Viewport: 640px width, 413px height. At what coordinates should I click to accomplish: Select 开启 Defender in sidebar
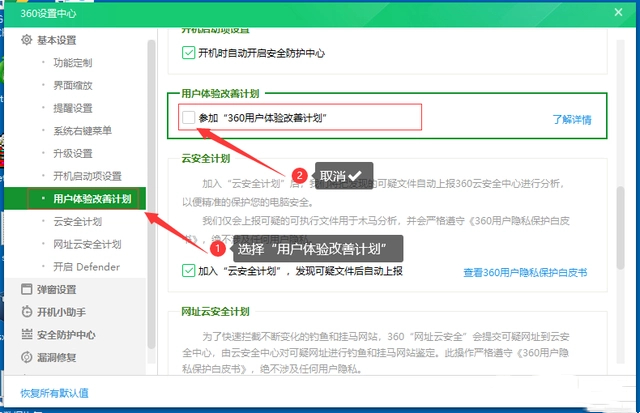click(87, 267)
